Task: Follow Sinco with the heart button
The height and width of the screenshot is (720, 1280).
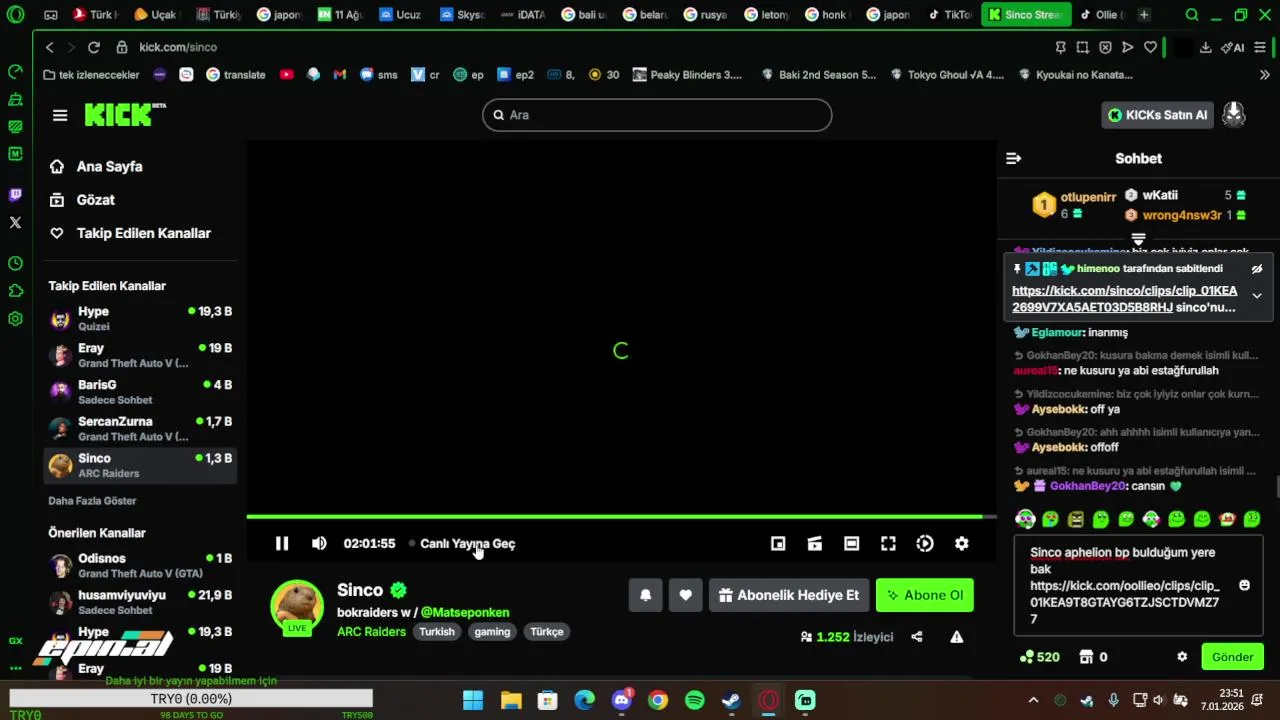Action: coord(685,595)
